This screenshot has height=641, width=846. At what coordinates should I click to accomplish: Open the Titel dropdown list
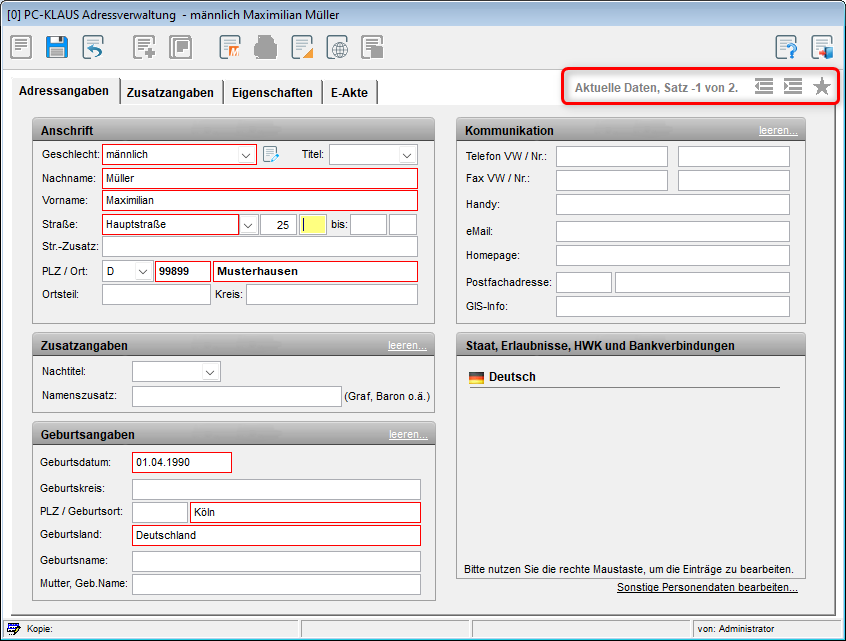(x=407, y=155)
